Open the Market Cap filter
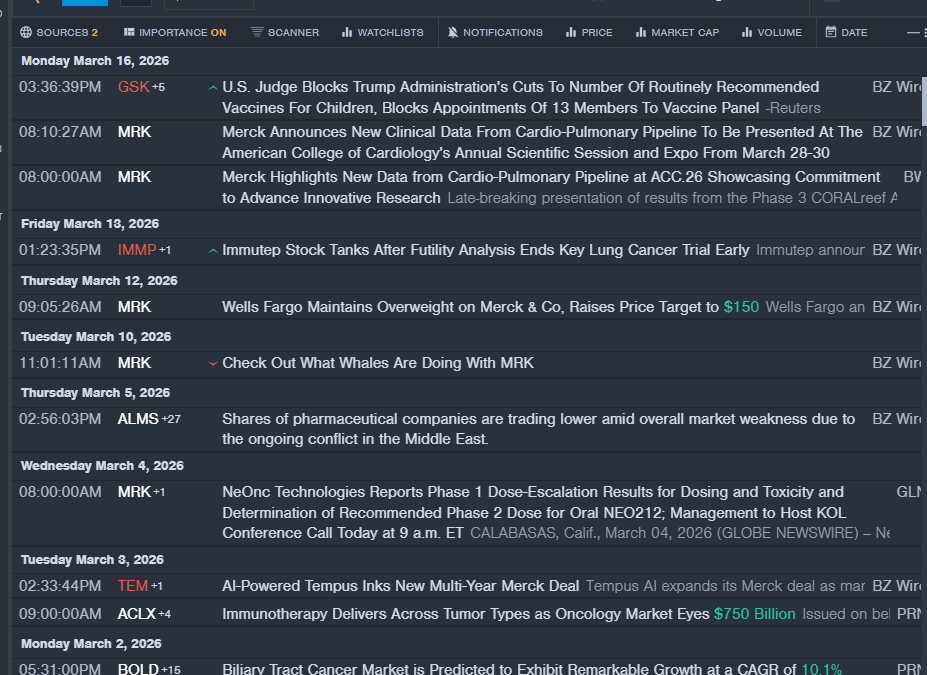Viewport: 927px width, 675px height. [x=677, y=32]
